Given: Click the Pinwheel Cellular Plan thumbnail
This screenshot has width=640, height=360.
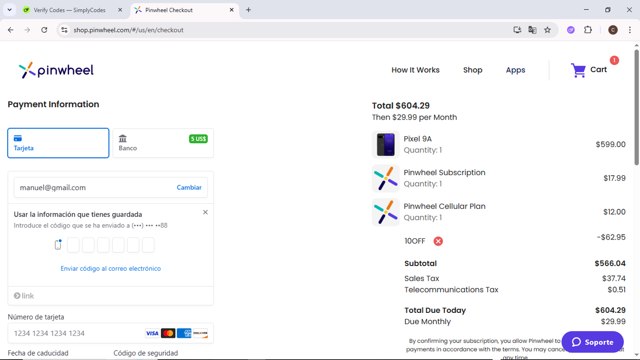Looking at the screenshot, I should tap(385, 212).
